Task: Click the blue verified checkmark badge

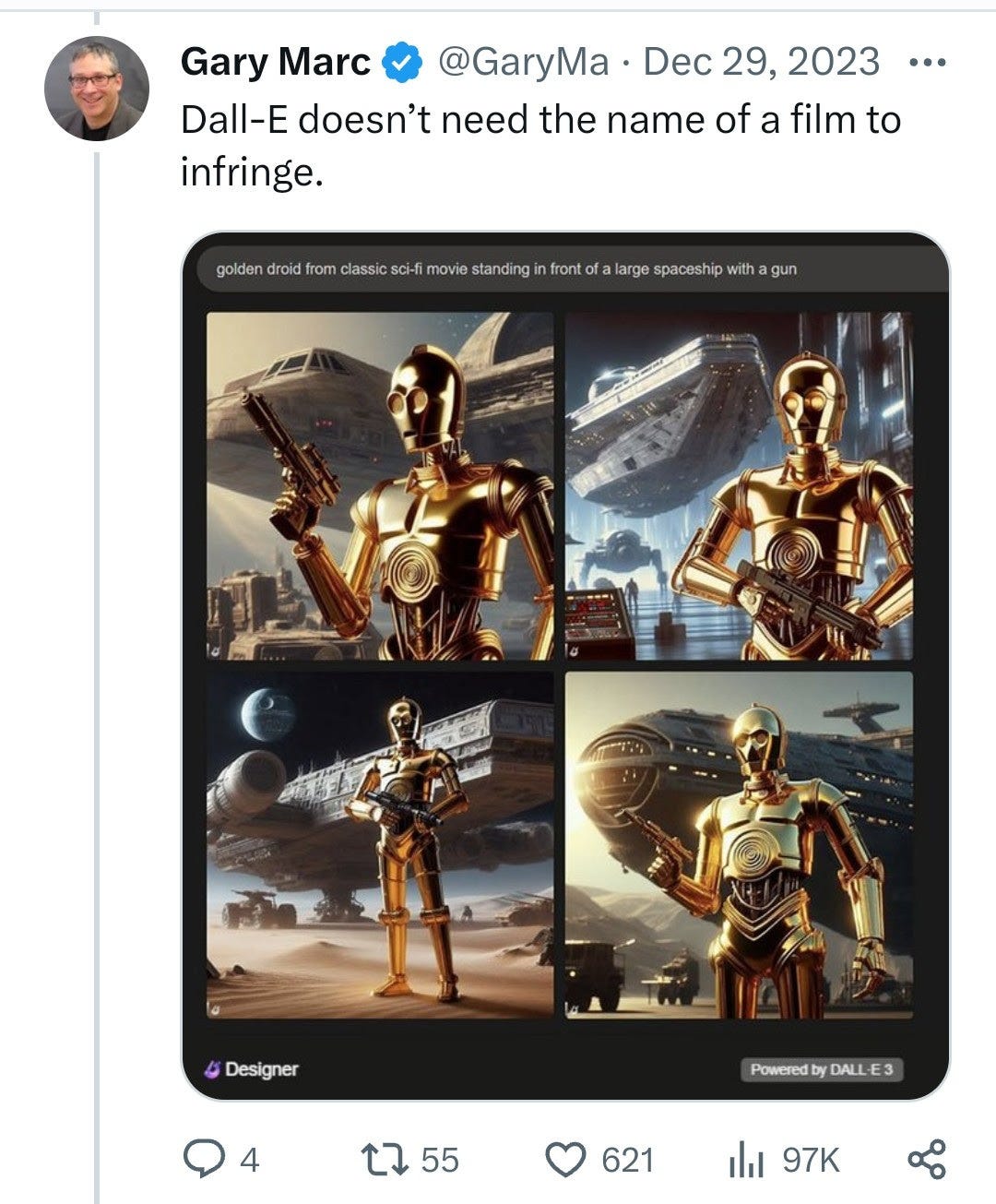Action: 402,63
